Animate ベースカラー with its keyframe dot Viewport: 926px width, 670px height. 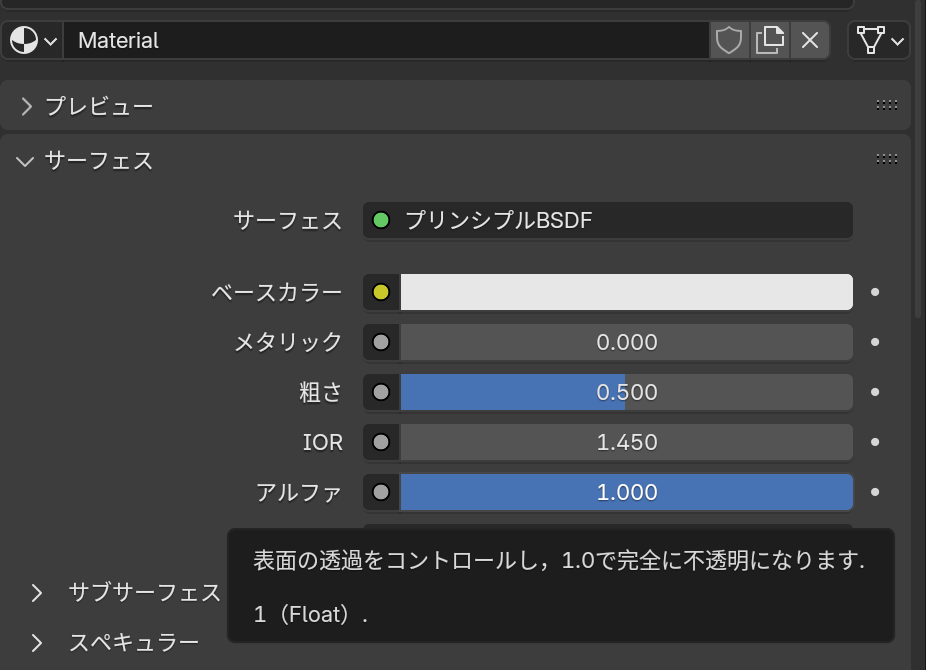pos(875,292)
